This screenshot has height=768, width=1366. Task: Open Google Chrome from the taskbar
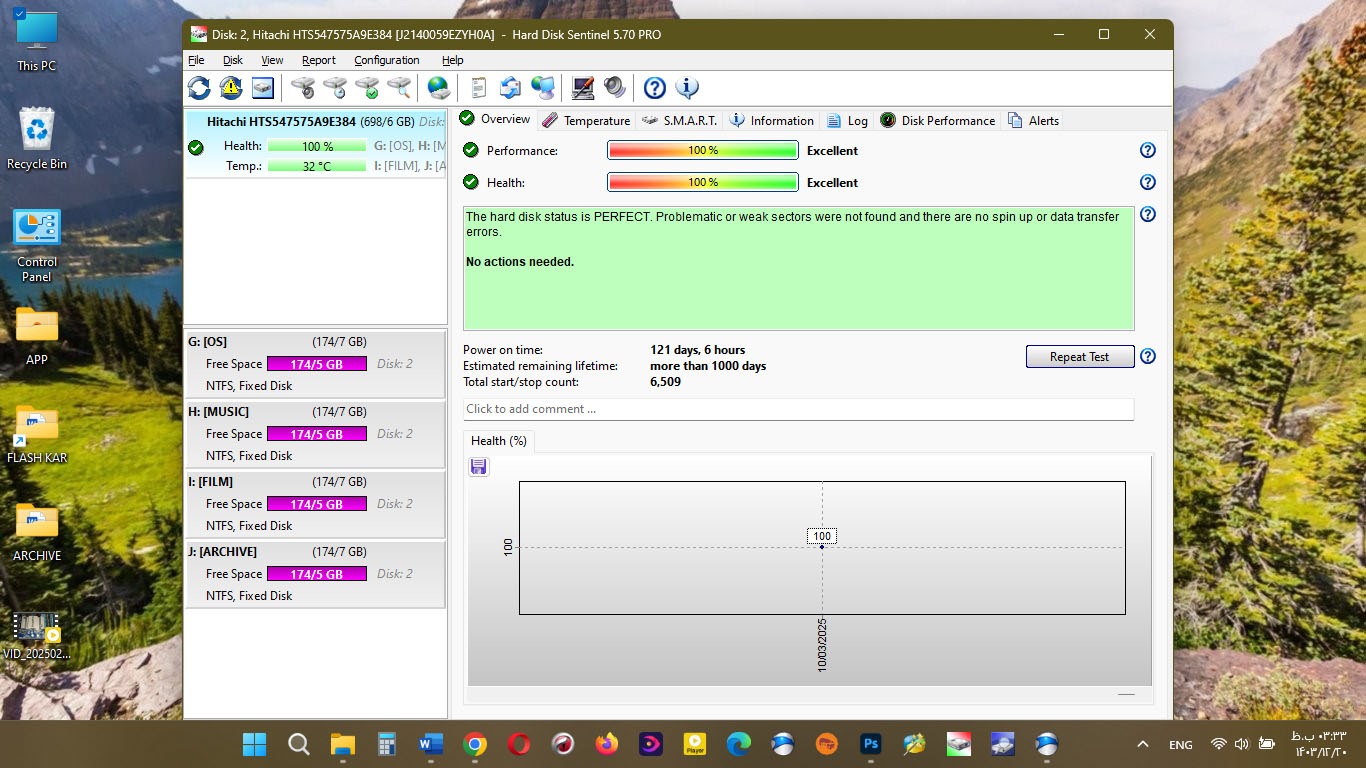pyautogui.click(x=475, y=744)
